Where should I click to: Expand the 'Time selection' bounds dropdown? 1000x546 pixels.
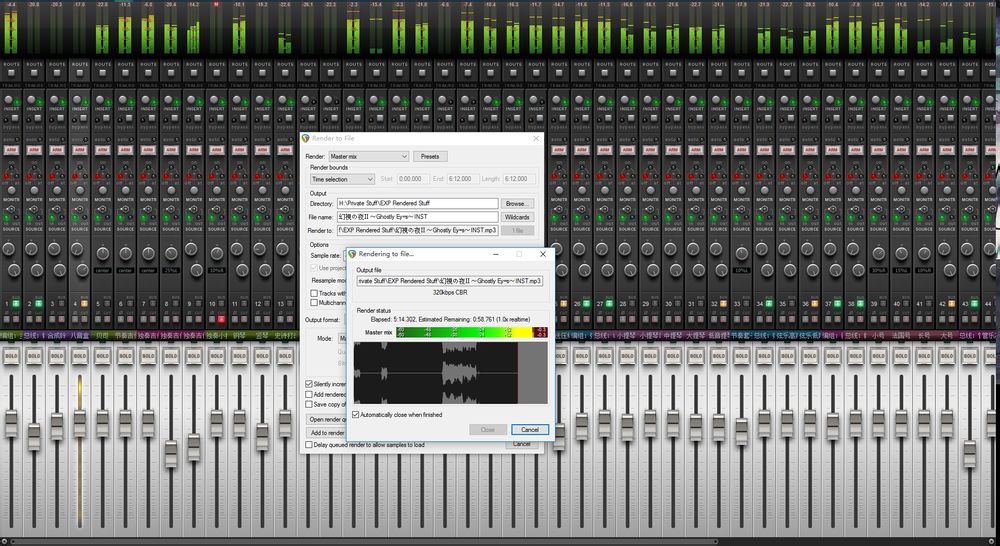[x=340, y=179]
